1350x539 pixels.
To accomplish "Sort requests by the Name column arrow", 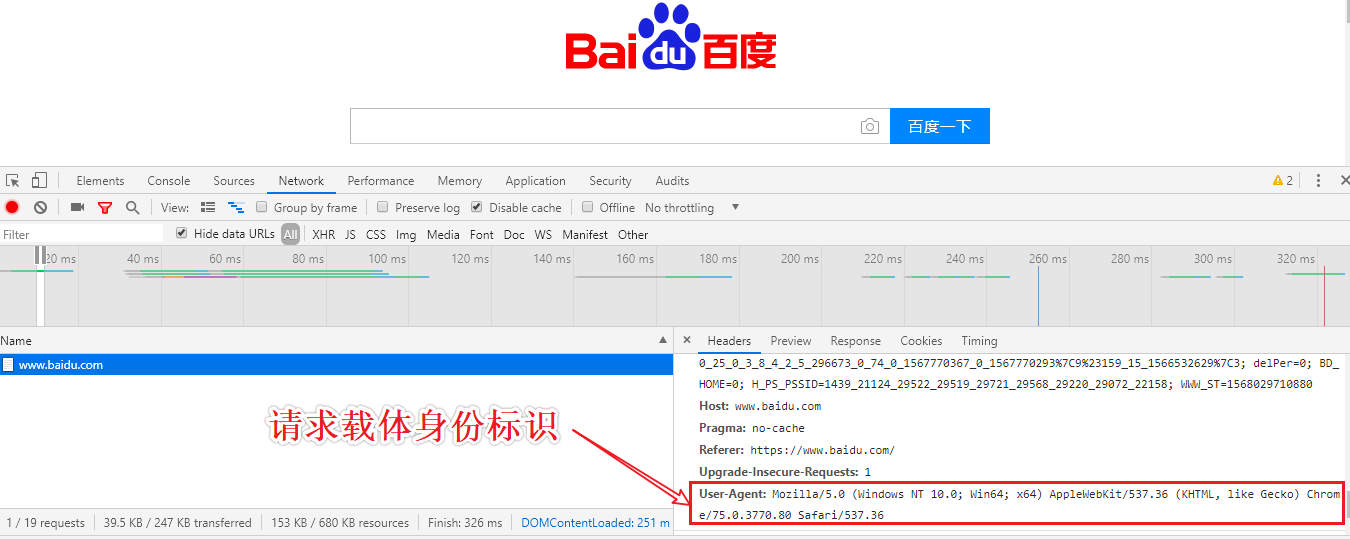I will 662,341.
